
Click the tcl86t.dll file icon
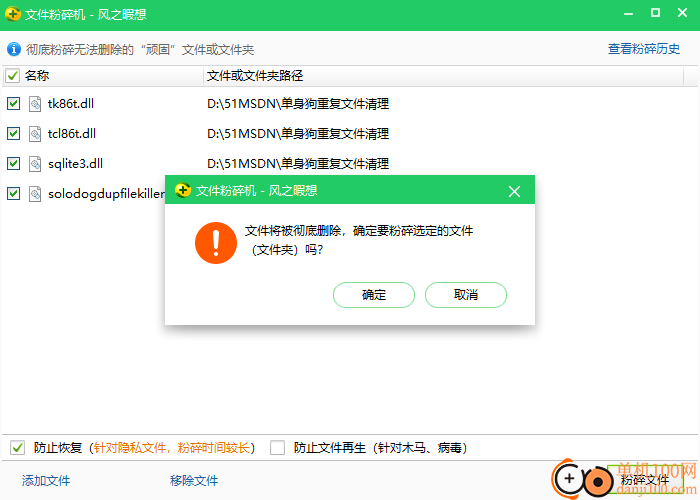click(35, 134)
